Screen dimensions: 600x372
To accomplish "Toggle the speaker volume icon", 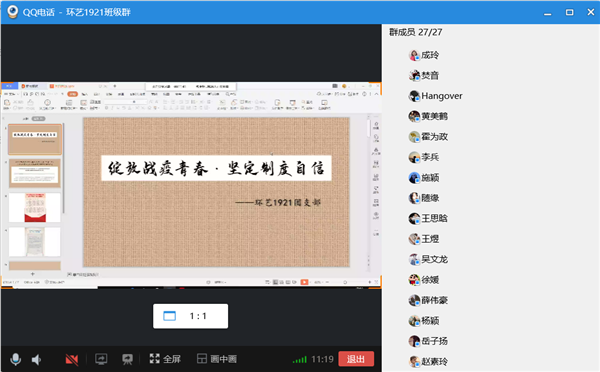I will click(36, 359).
